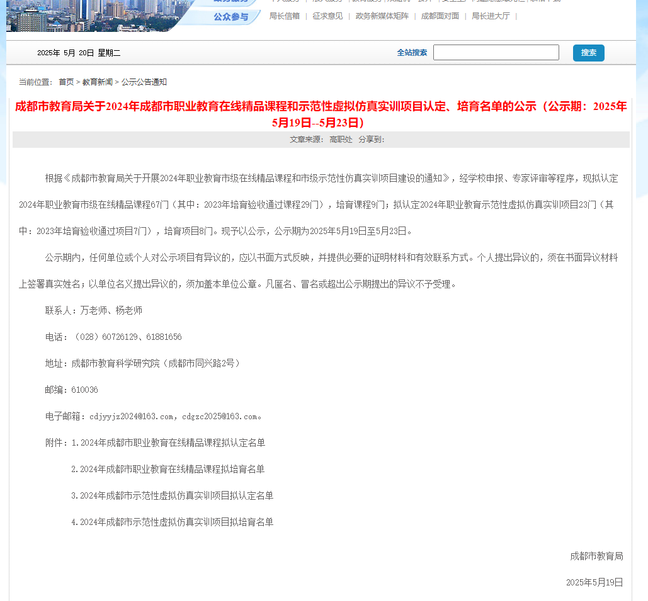The image size is (648, 601).
Task: Click the paragraph starting with 根据《成都市教育局
Action: [x=318, y=205]
